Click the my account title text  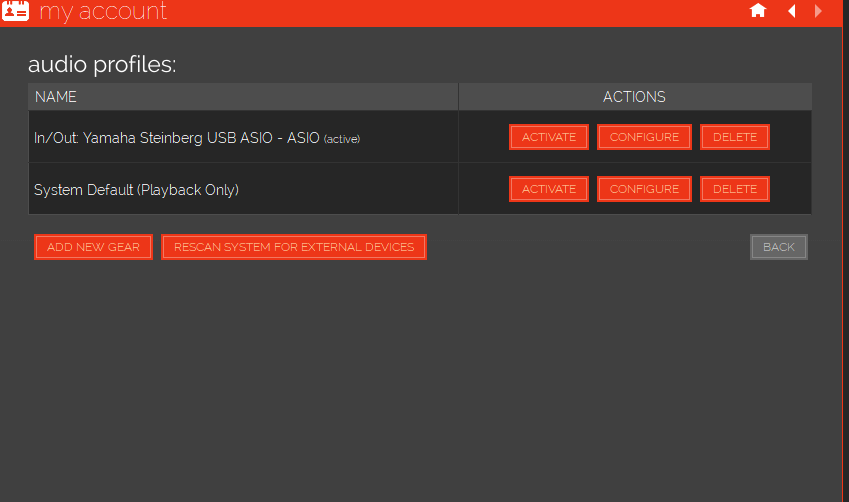[103, 12]
